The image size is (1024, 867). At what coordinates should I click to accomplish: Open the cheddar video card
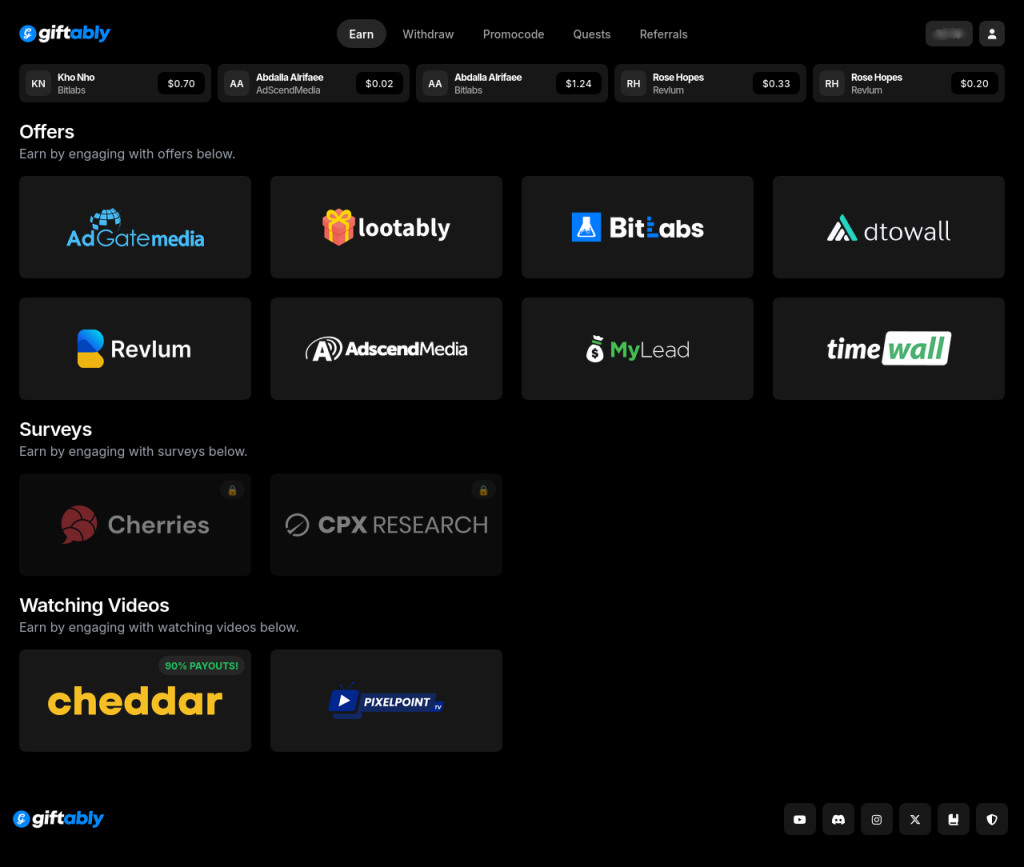(x=135, y=701)
